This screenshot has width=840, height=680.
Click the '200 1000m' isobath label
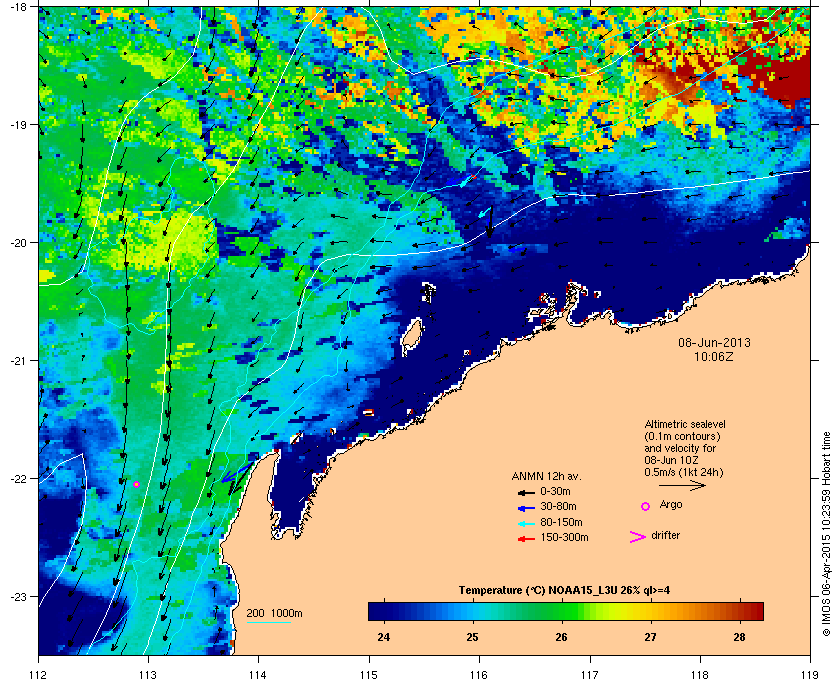pyautogui.click(x=274, y=614)
